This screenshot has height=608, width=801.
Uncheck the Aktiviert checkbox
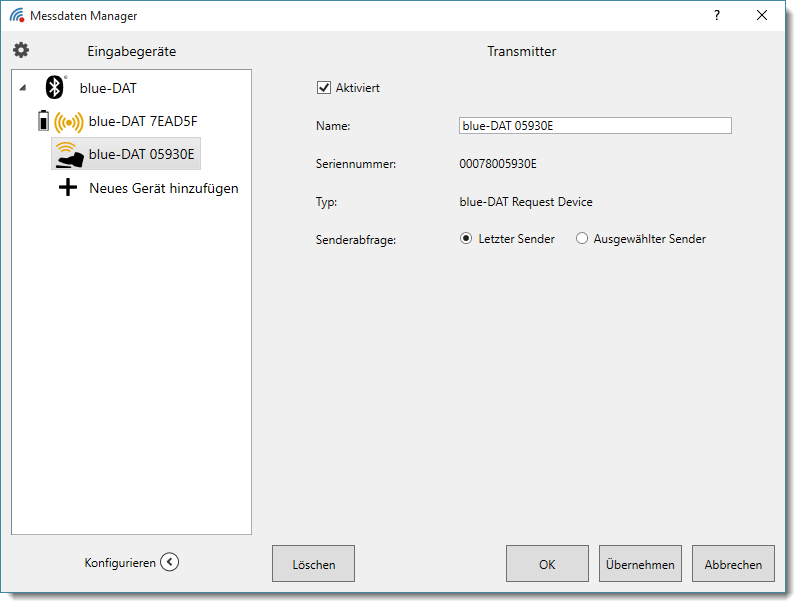click(x=323, y=88)
